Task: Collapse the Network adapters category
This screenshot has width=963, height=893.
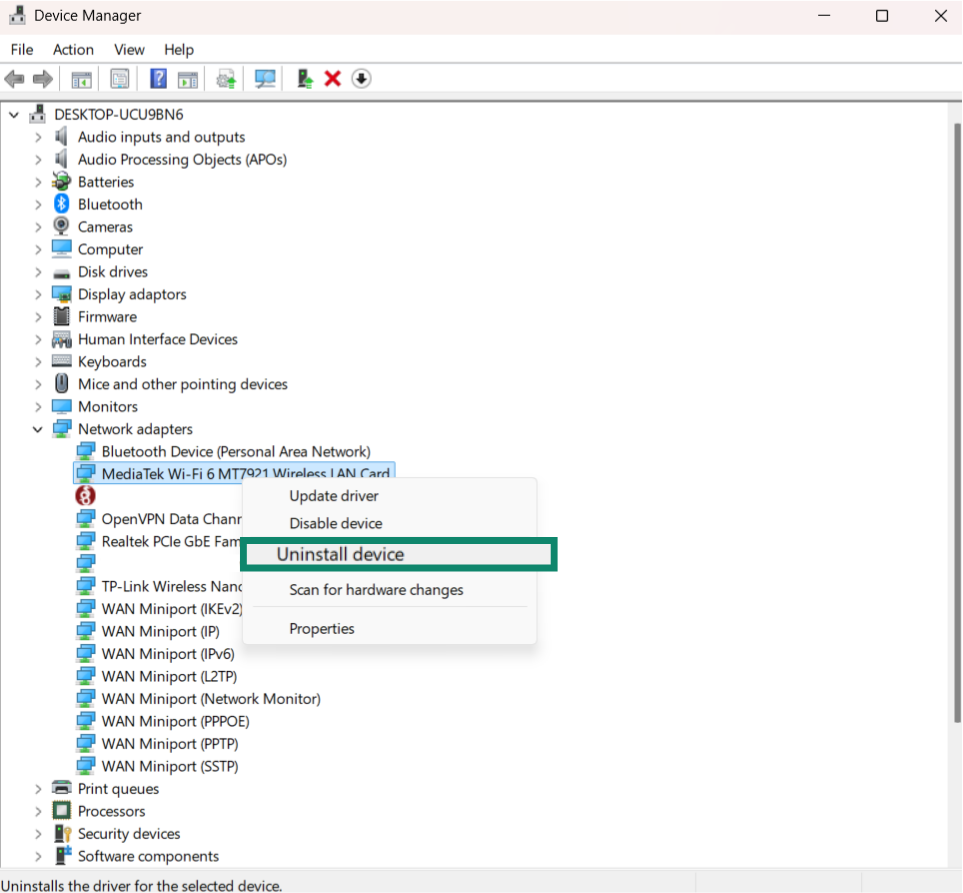Action: (x=37, y=428)
